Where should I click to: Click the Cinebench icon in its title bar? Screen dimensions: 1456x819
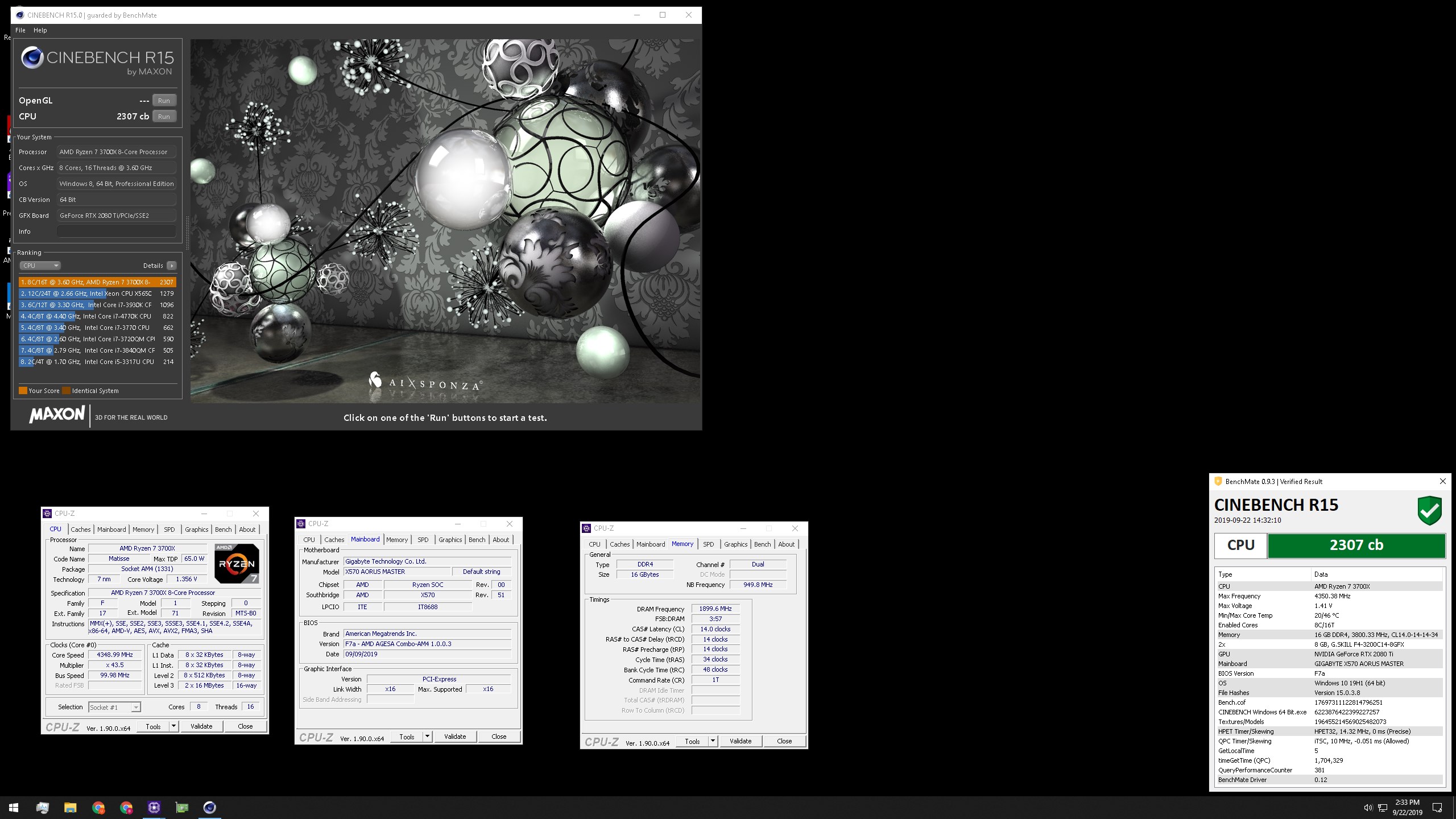pos(20,15)
